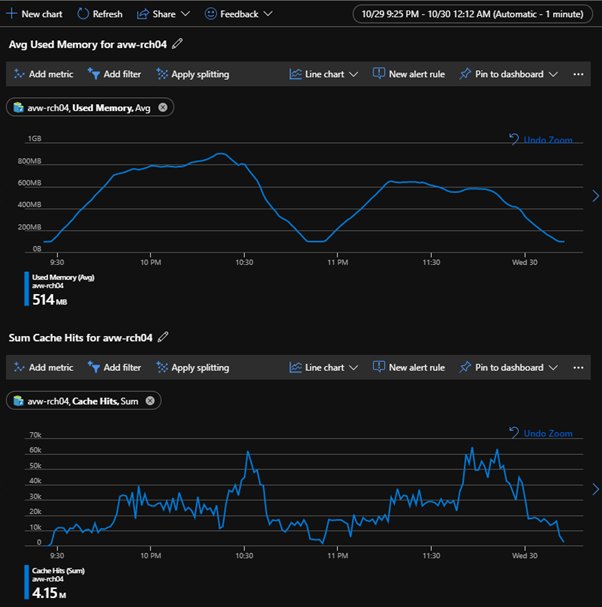
Task: Change chart type of Used Memory chart
Action: point(323,74)
